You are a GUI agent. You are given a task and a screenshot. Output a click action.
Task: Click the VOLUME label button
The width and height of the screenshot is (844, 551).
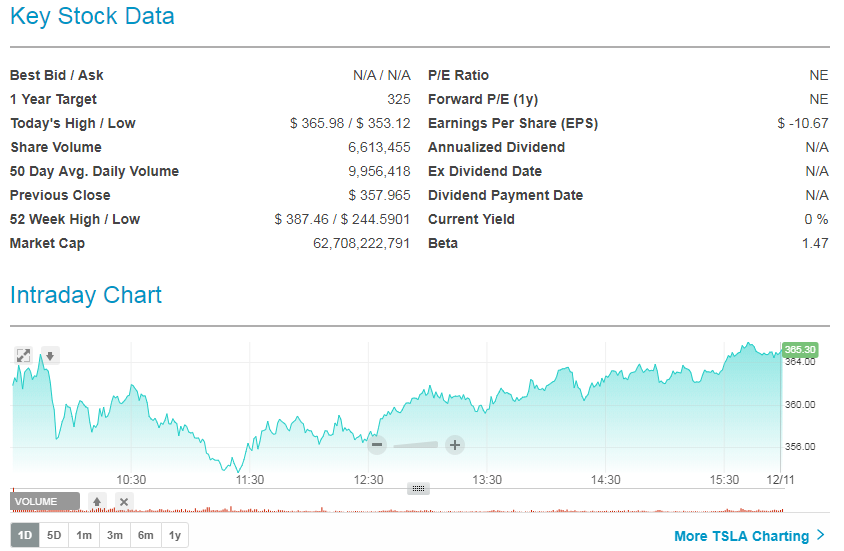point(45,501)
